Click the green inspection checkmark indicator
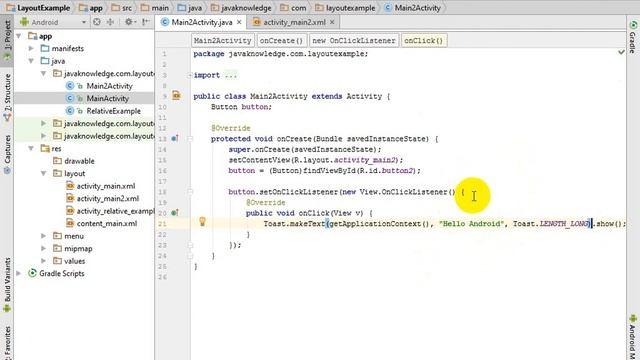This screenshot has width=640, height=360. 621,52
